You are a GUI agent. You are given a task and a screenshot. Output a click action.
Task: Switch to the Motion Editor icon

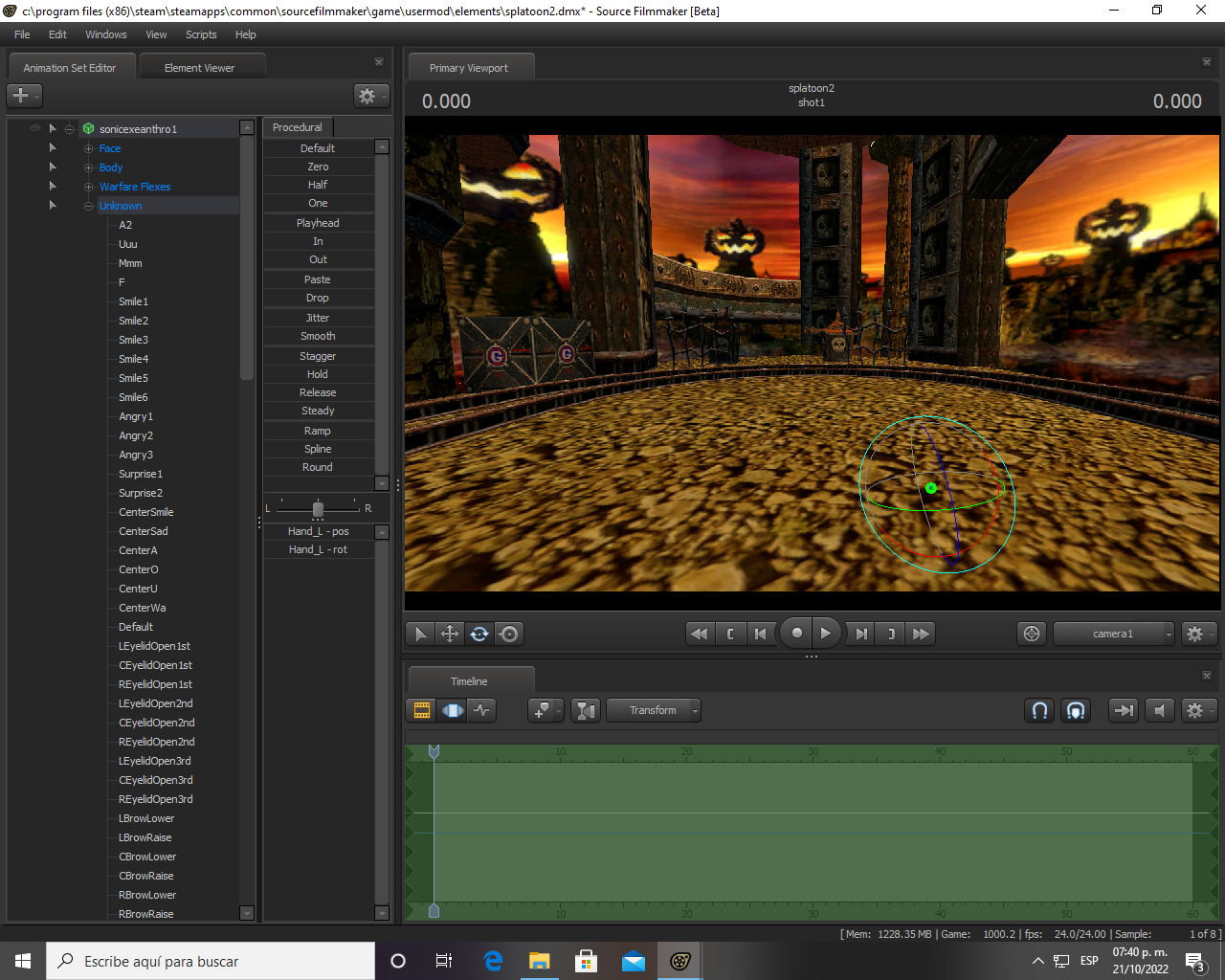[x=453, y=710]
